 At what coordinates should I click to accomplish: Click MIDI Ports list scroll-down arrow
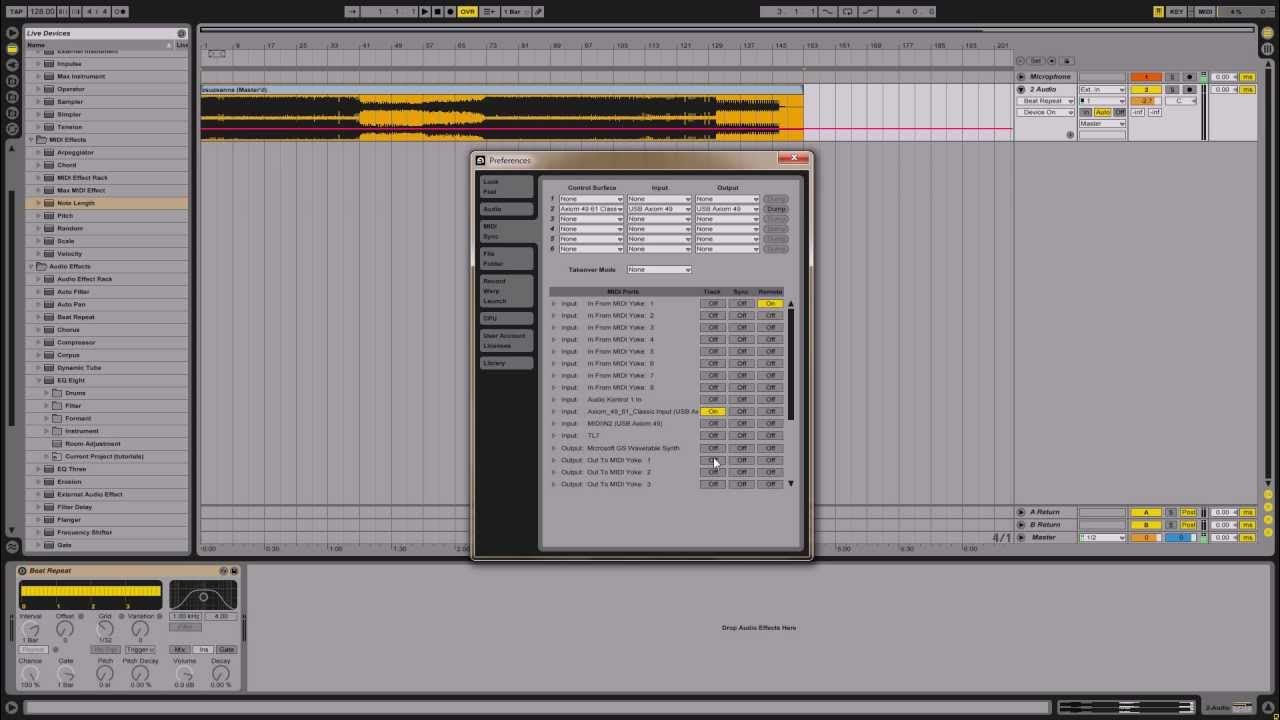coord(791,484)
